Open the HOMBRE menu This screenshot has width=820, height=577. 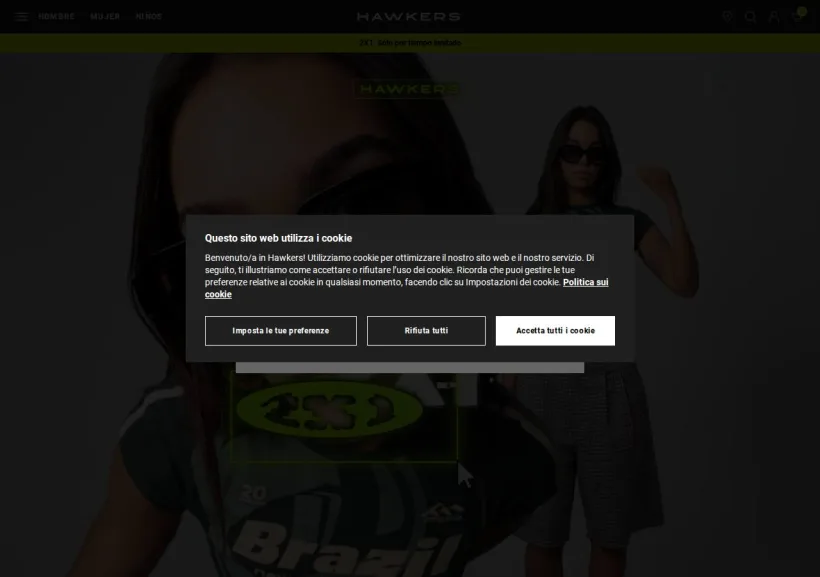tap(56, 17)
